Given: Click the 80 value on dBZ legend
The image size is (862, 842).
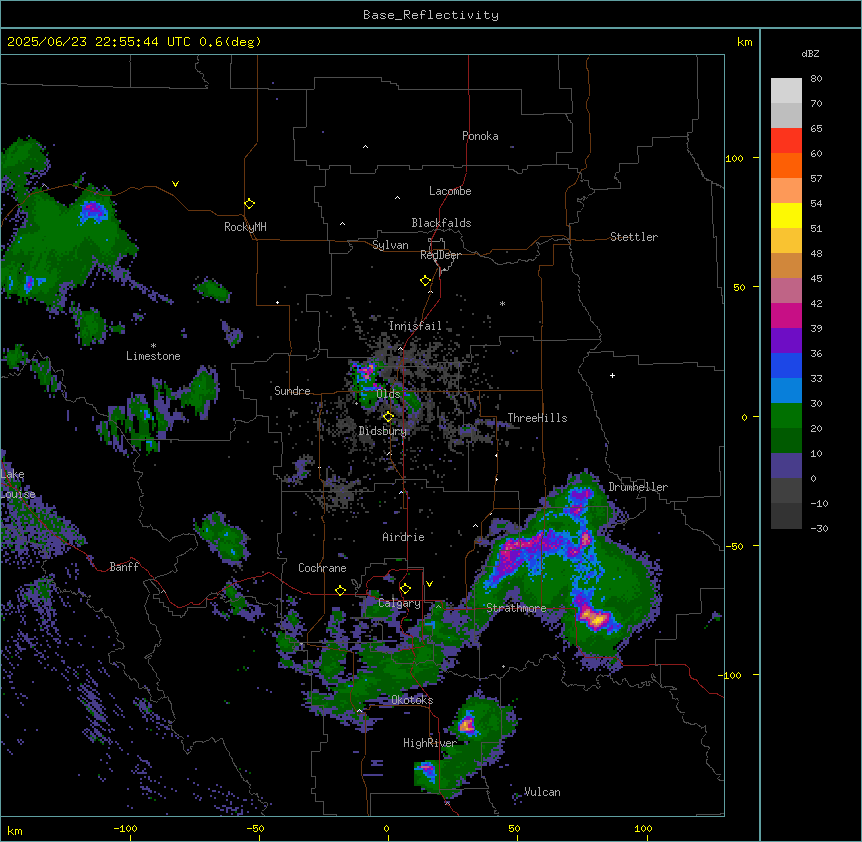Looking at the screenshot, I should (x=816, y=79).
